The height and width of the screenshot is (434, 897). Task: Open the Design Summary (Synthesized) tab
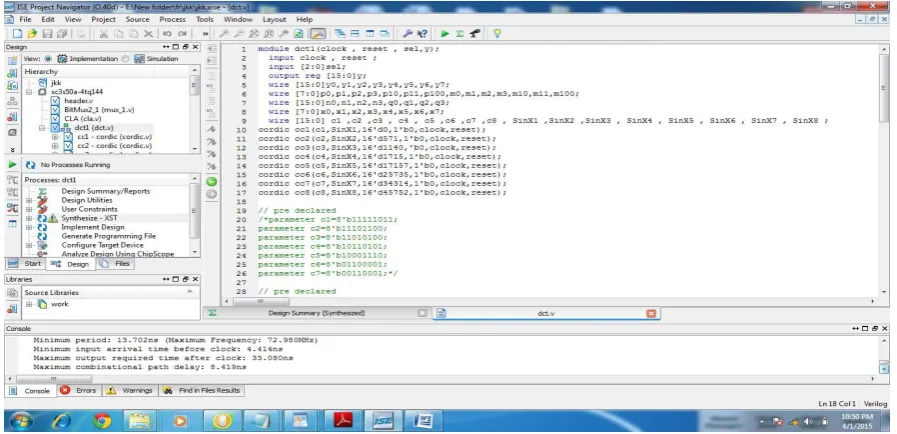coord(316,313)
